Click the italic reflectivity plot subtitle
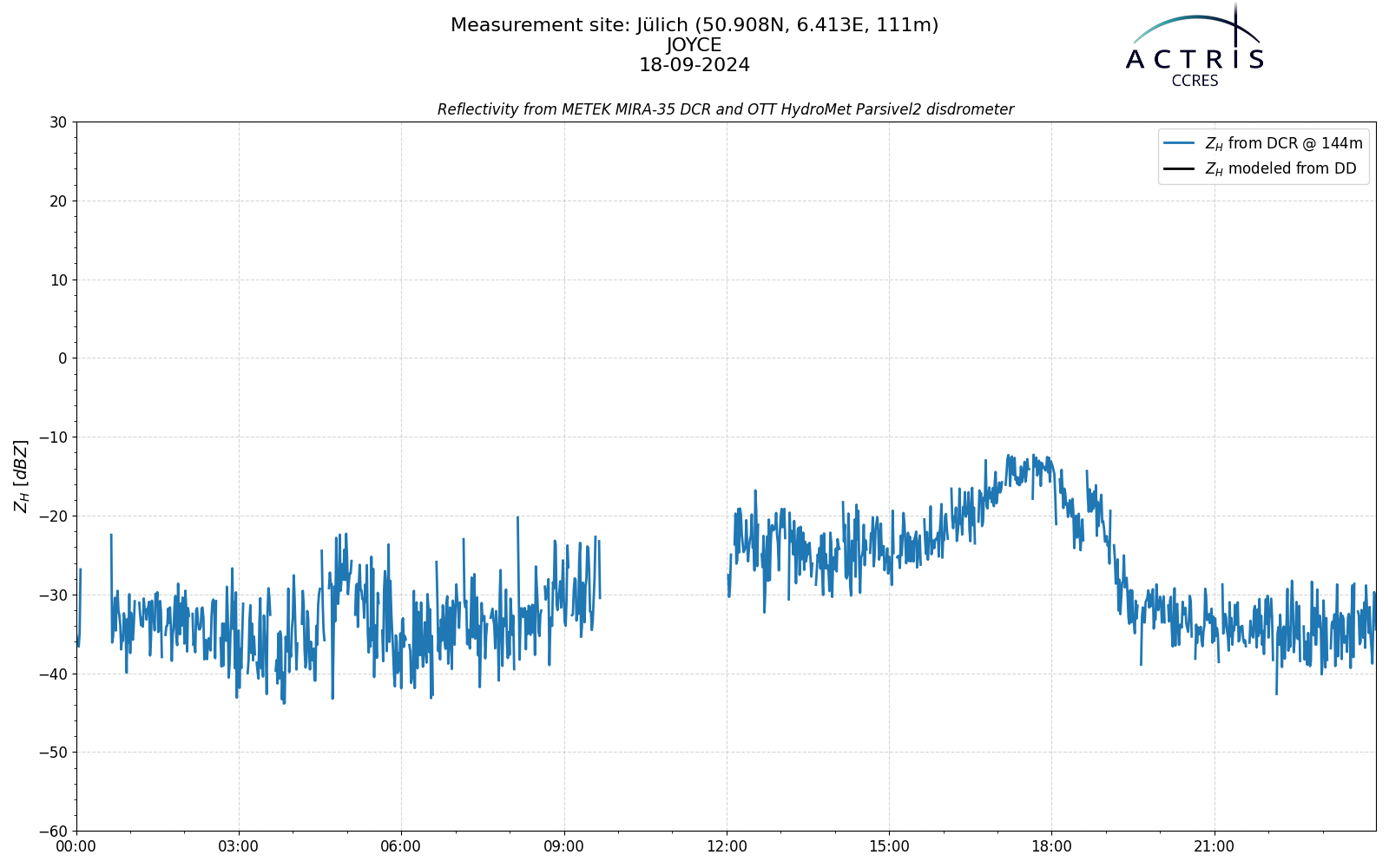This screenshot has width=1389, height=868. [726, 109]
